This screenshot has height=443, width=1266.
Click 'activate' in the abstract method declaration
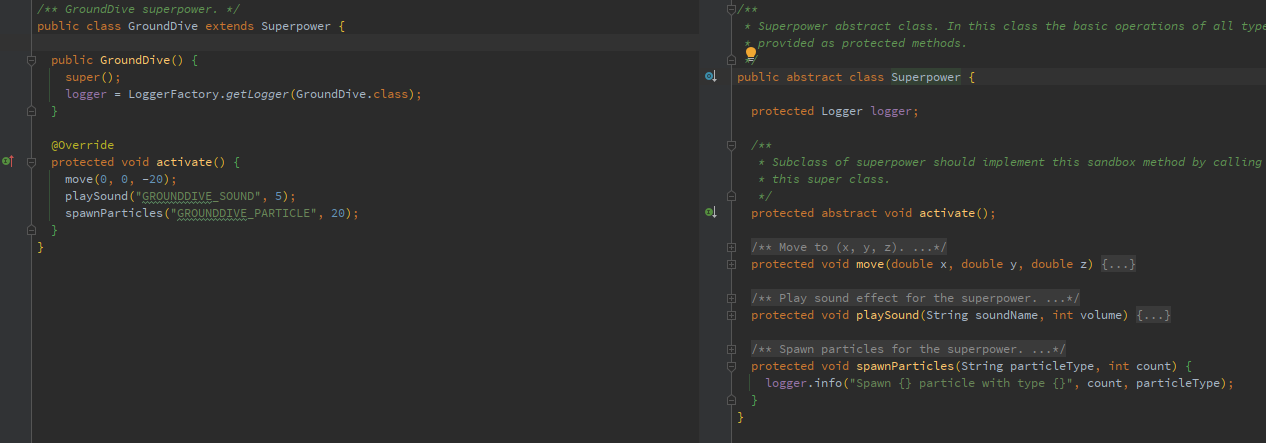(x=947, y=213)
